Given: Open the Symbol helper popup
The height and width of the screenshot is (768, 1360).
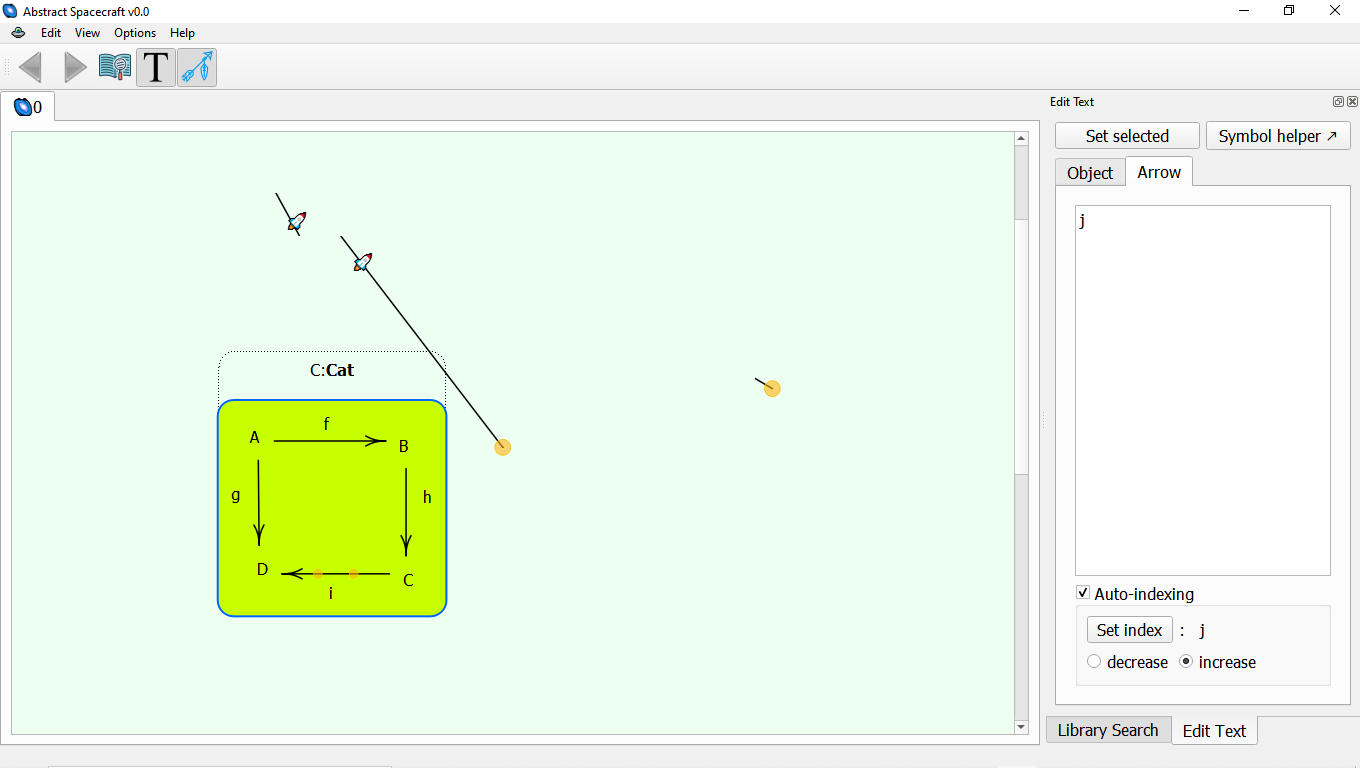Looking at the screenshot, I should [x=1277, y=136].
